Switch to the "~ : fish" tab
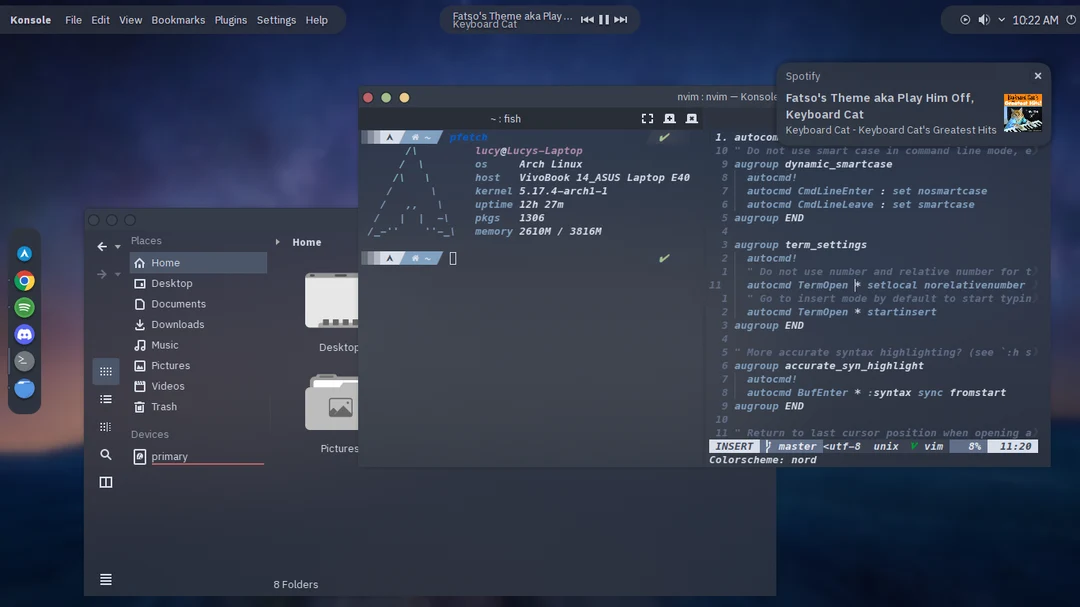1080x607 pixels. 507,118
